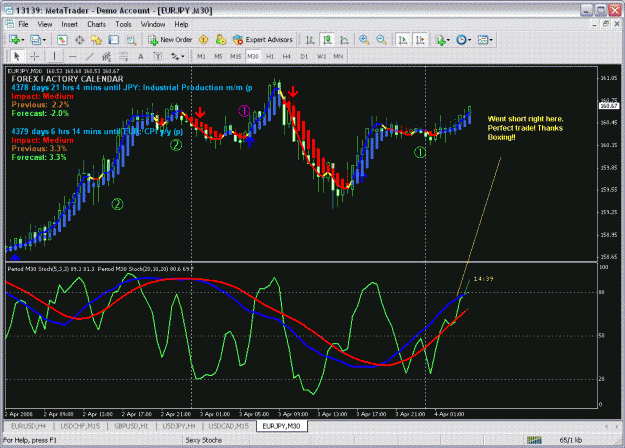Open the Tools menu

(x=123, y=24)
